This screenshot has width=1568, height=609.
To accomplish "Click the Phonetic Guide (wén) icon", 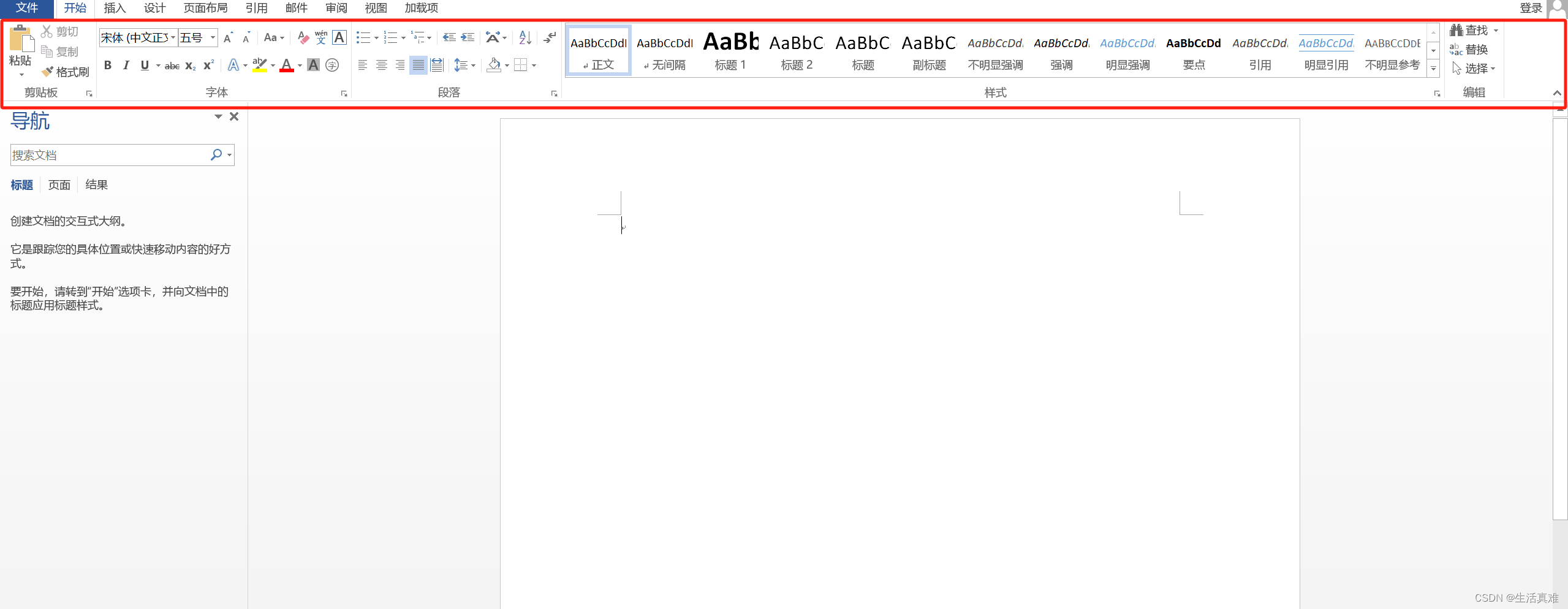I will click(320, 37).
